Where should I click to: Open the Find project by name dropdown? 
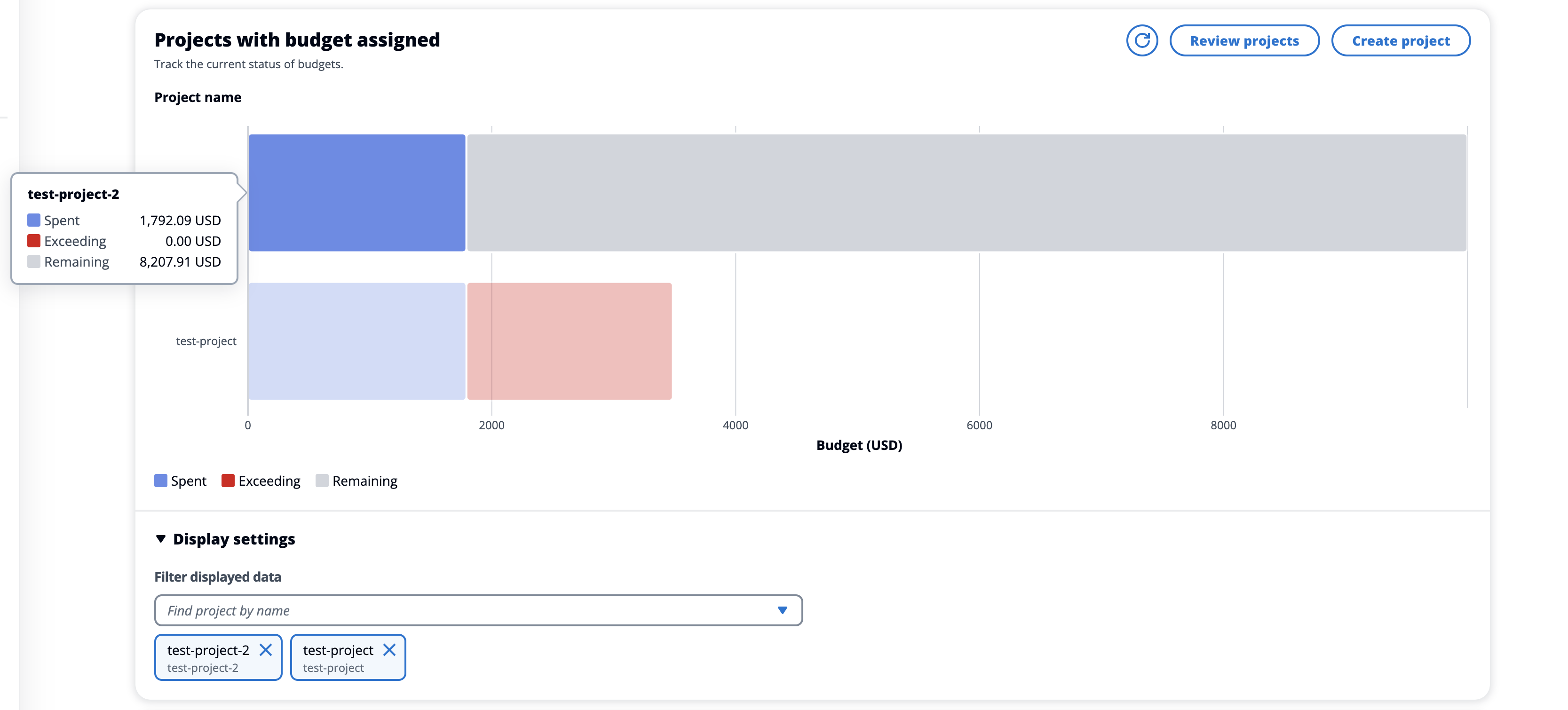[x=782, y=610]
